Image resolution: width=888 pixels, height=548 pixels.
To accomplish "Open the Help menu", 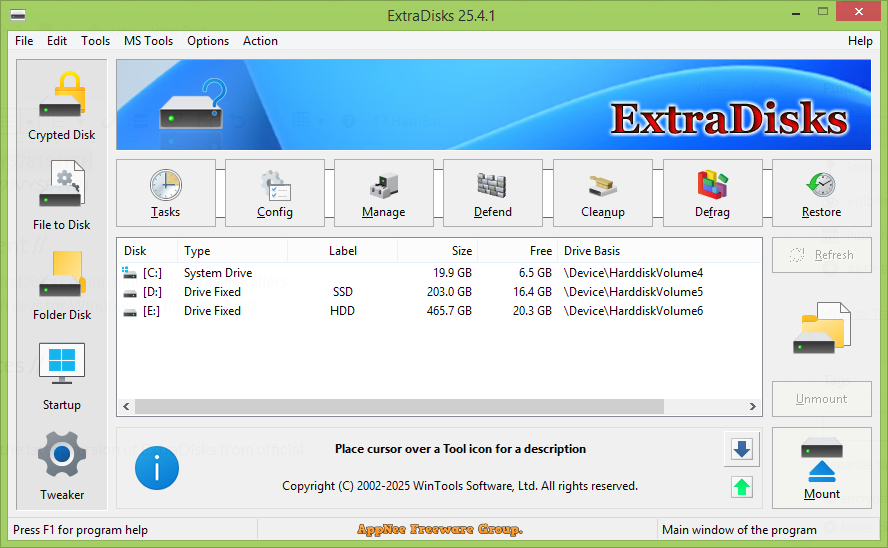I will click(x=860, y=41).
